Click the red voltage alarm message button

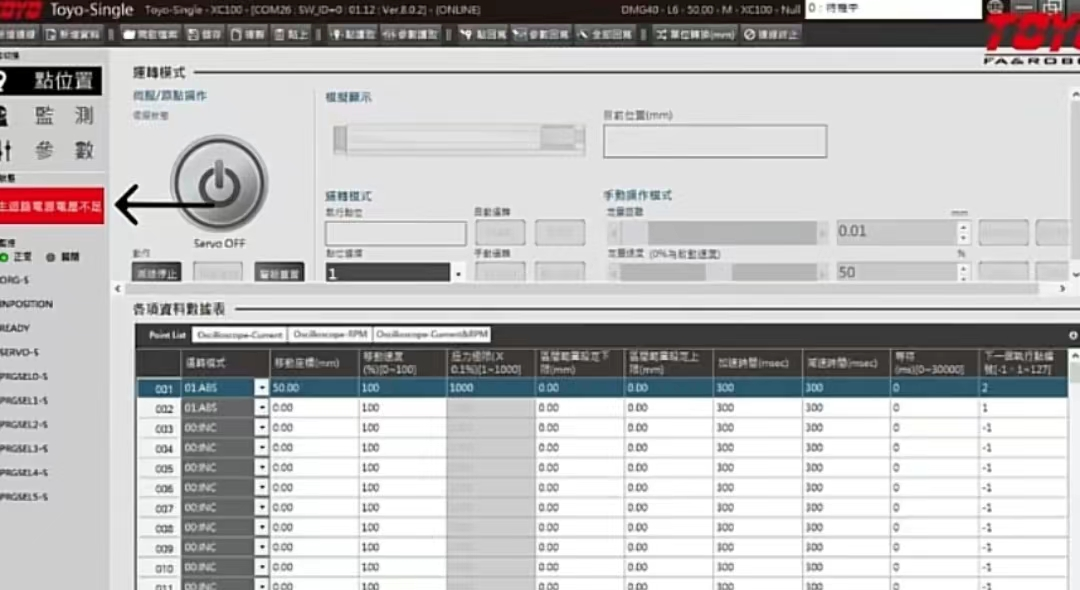click(52, 206)
